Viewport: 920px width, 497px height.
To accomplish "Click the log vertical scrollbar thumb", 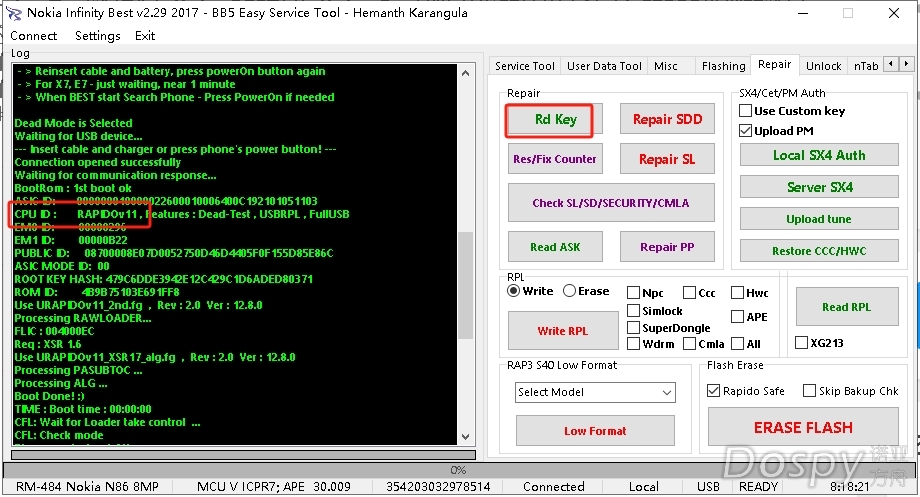I will 465,285.
